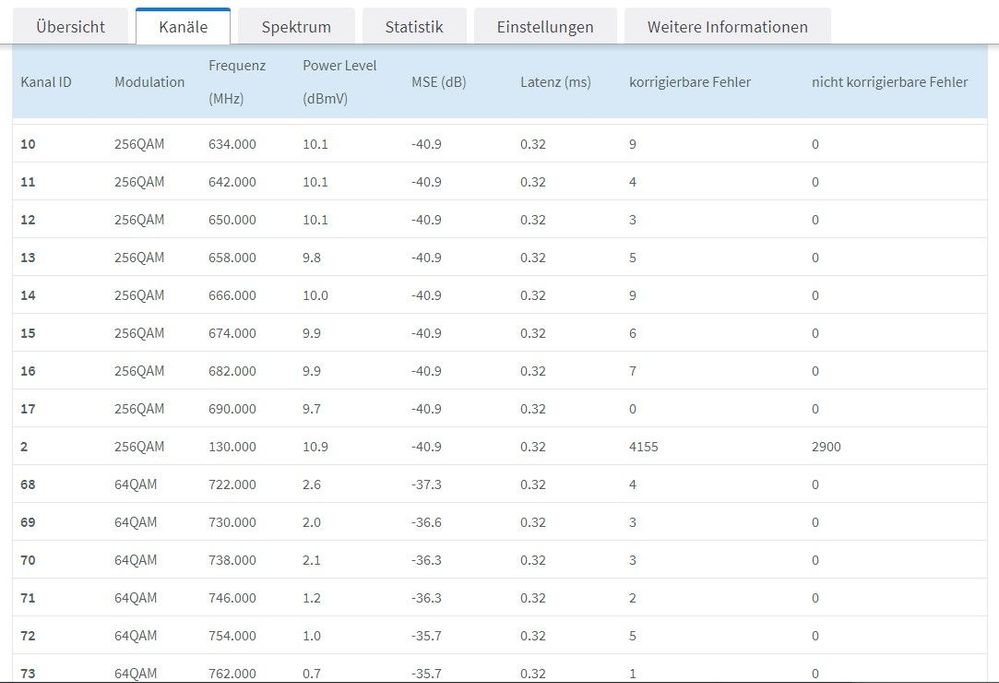The image size is (999, 683).
Task: Click power level 9.8 in channel 13 row
Action: tap(312, 257)
